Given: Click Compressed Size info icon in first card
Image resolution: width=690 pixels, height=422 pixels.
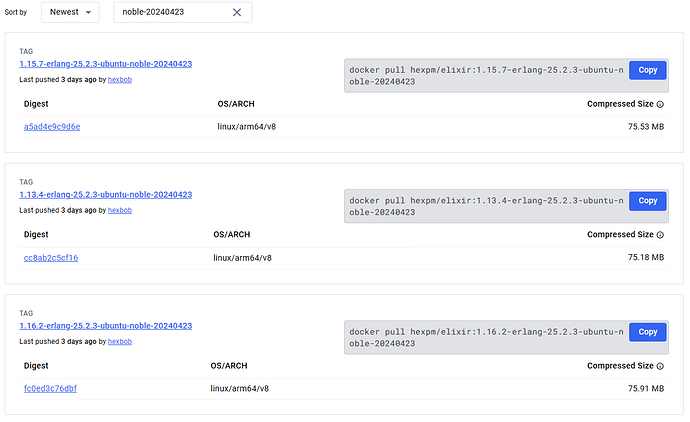Looking at the screenshot, I should [660, 104].
